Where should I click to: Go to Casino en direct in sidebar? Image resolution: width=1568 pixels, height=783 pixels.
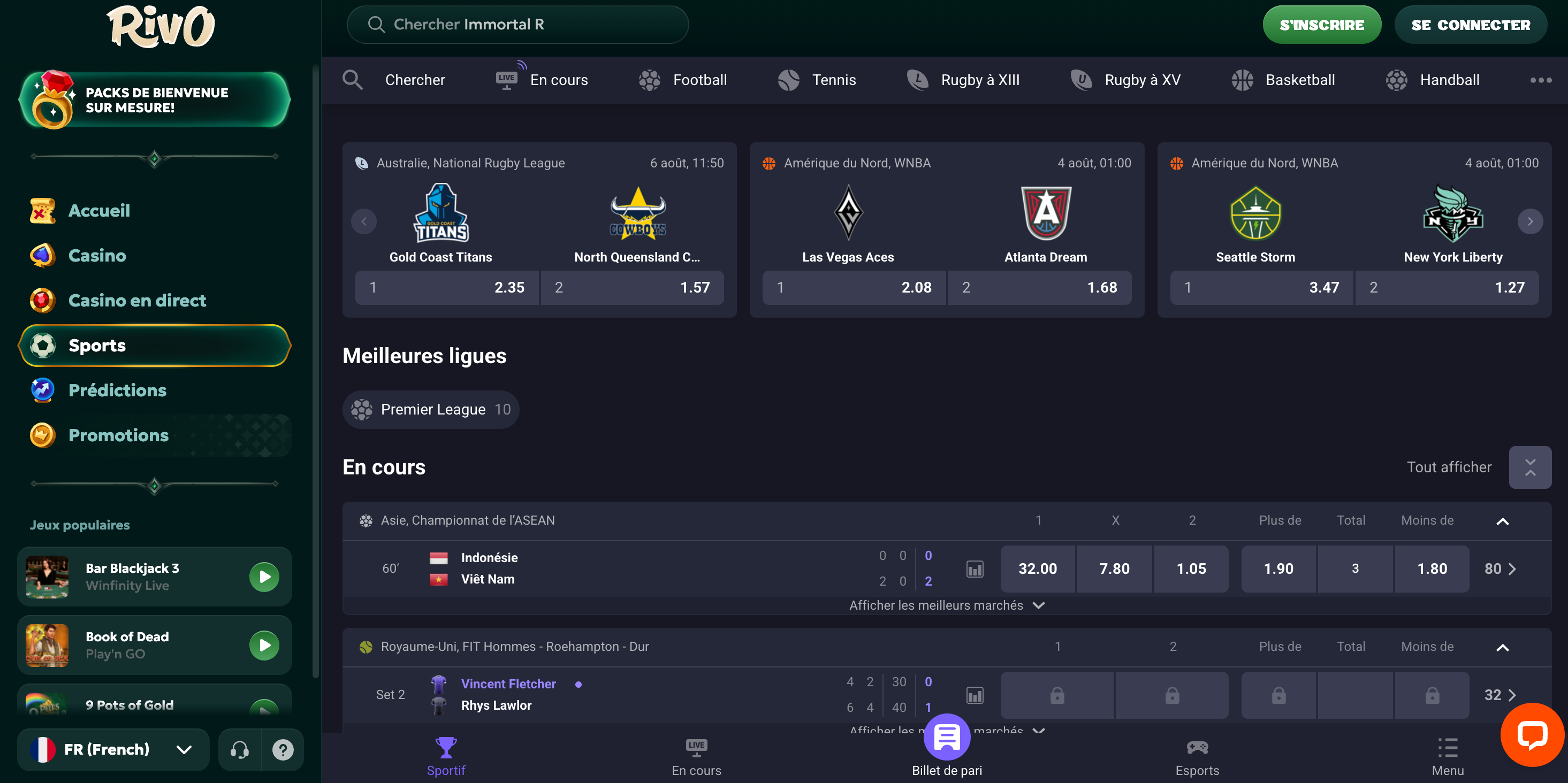point(155,301)
